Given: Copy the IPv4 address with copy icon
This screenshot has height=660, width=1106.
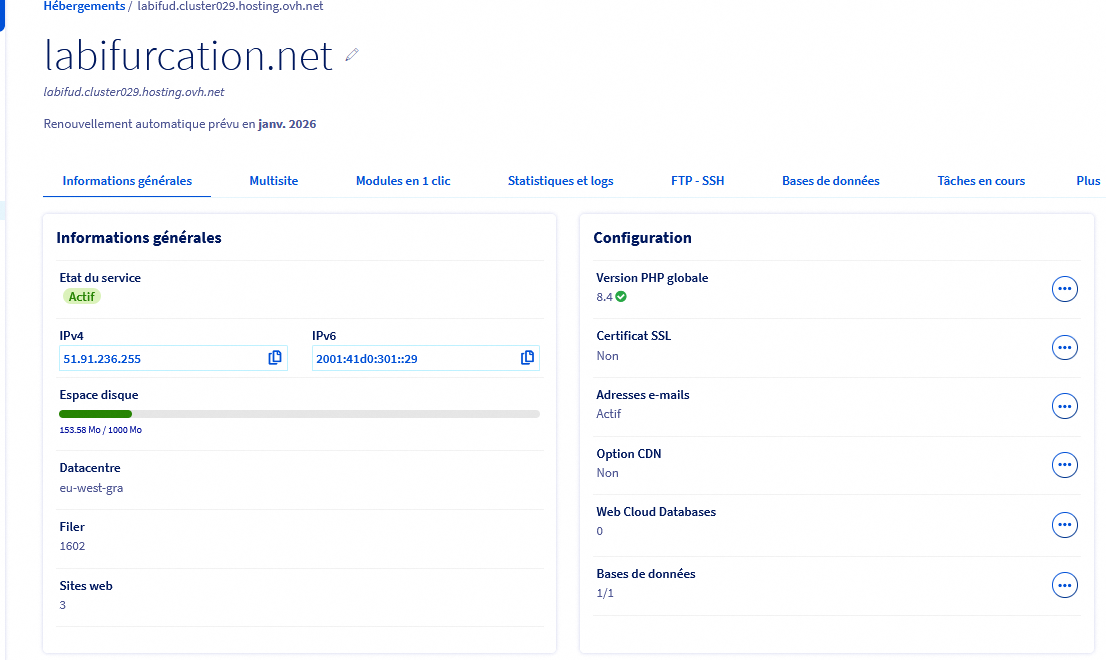Looking at the screenshot, I should [275, 358].
